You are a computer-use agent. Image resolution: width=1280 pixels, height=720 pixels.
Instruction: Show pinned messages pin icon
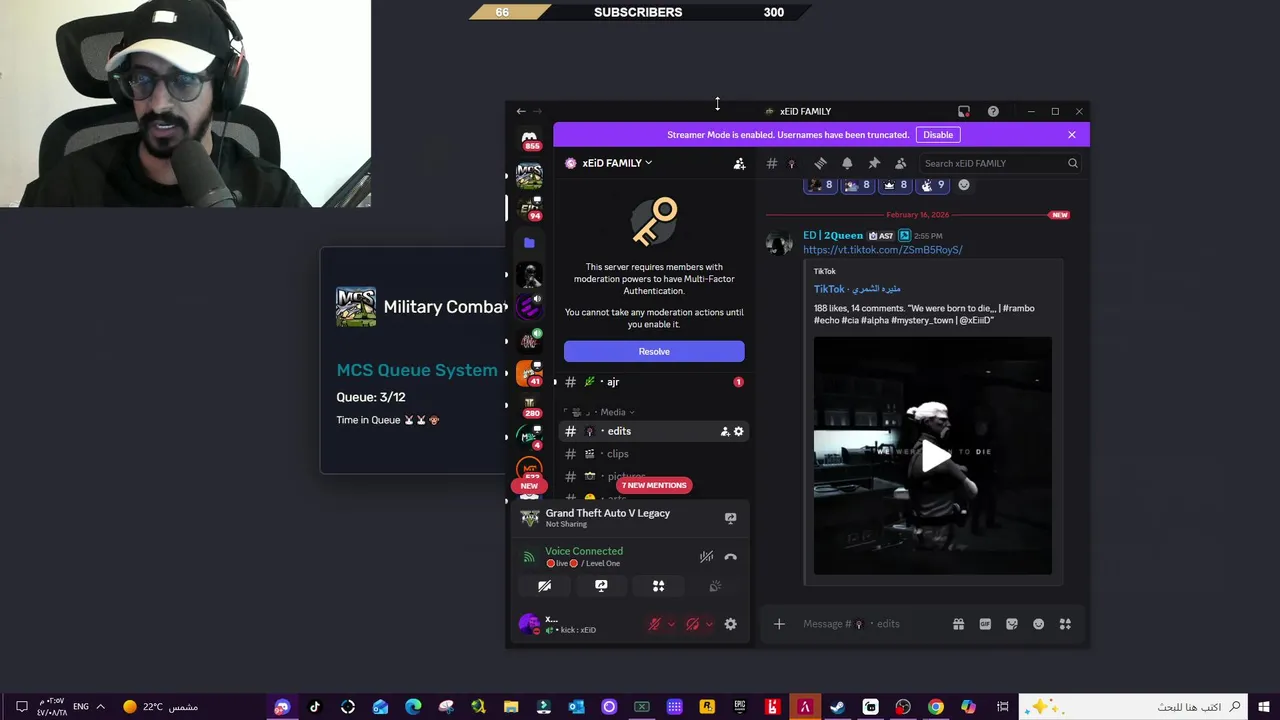pyautogui.click(x=874, y=163)
